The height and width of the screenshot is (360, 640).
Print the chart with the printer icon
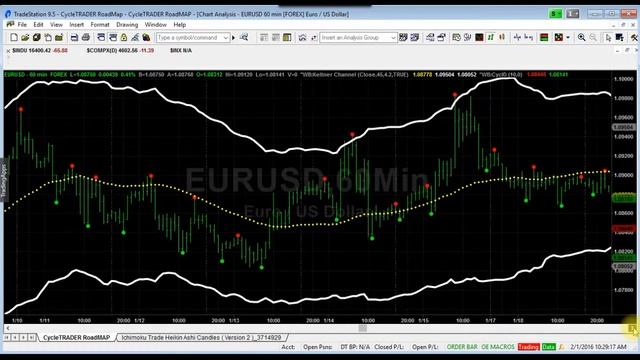coord(86,38)
